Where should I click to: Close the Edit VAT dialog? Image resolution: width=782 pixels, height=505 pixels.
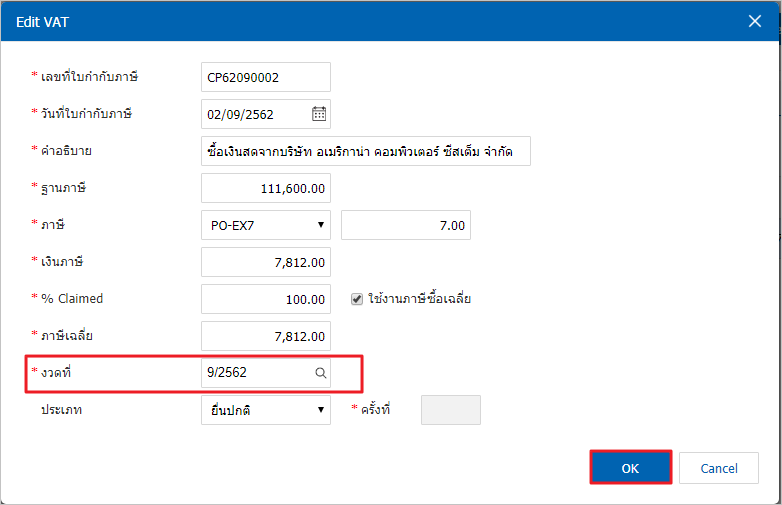point(755,21)
